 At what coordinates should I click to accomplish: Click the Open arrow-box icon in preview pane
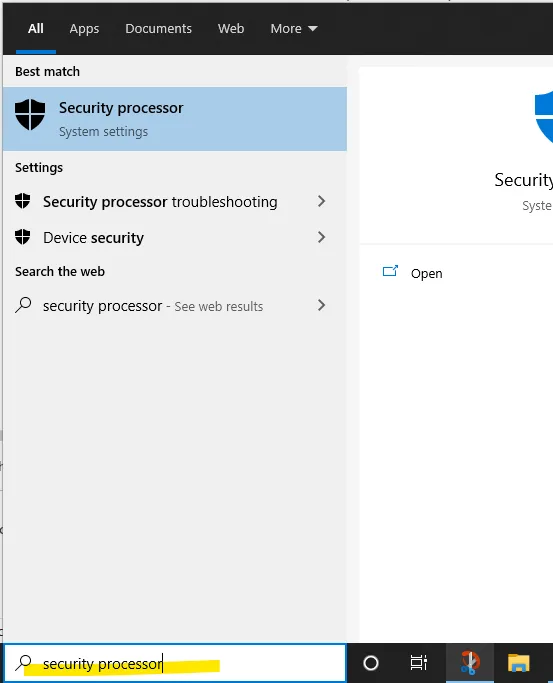click(x=390, y=272)
